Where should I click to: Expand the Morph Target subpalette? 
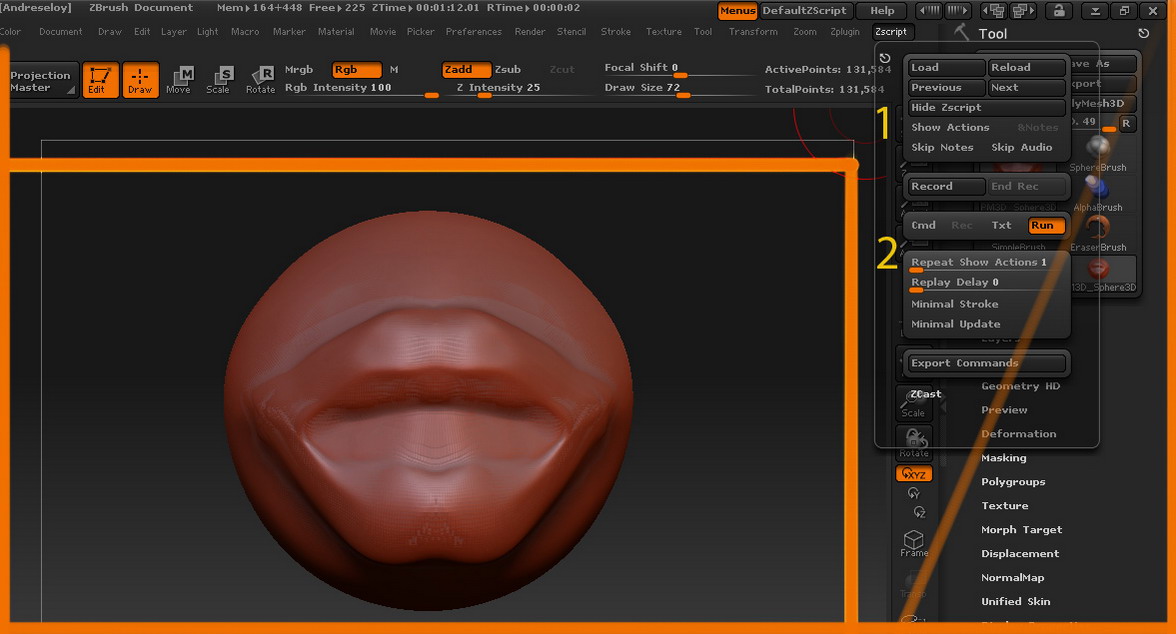1022,530
